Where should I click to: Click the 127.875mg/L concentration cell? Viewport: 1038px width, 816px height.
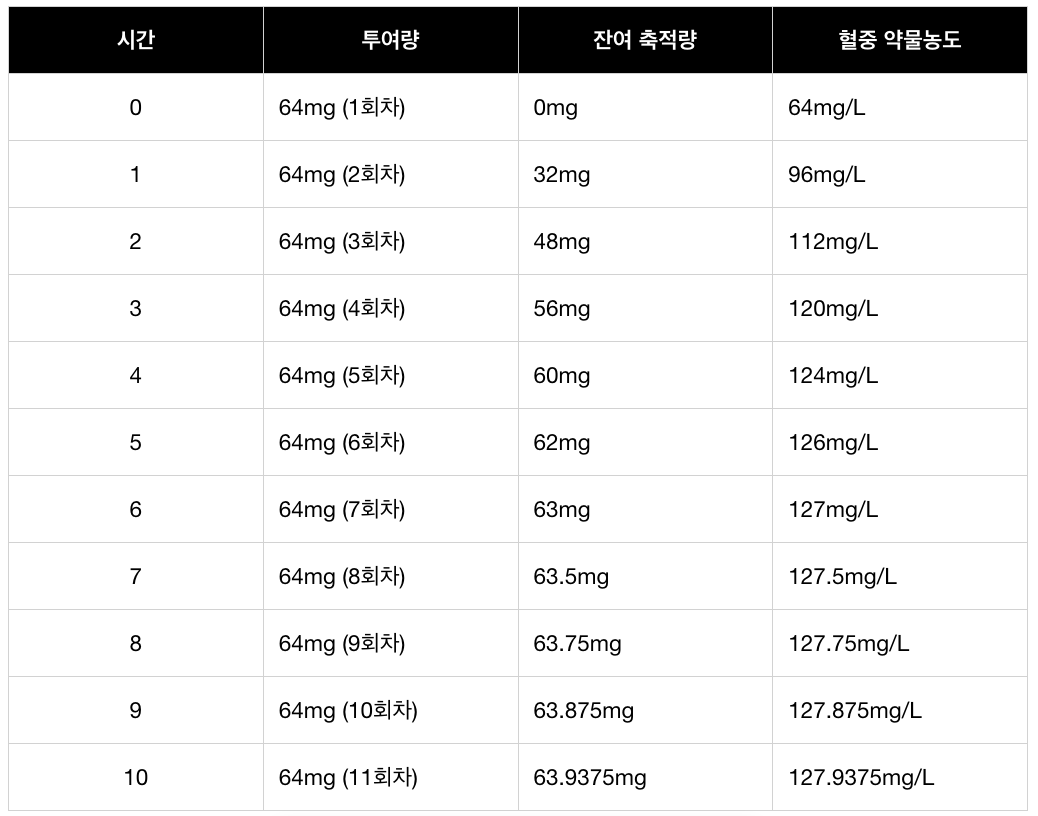pos(855,710)
